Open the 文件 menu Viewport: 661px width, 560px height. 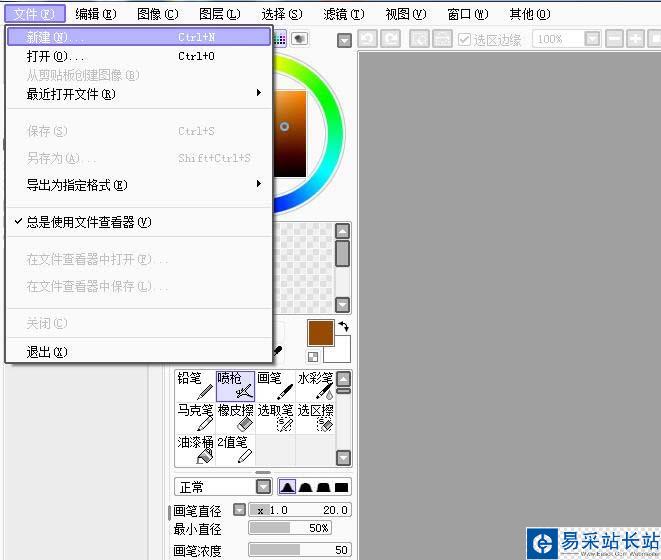[35, 14]
